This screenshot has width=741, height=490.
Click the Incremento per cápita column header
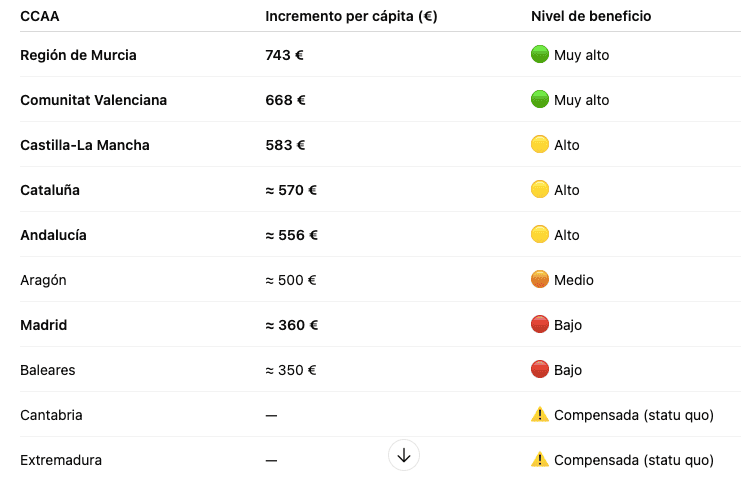(x=351, y=16)
